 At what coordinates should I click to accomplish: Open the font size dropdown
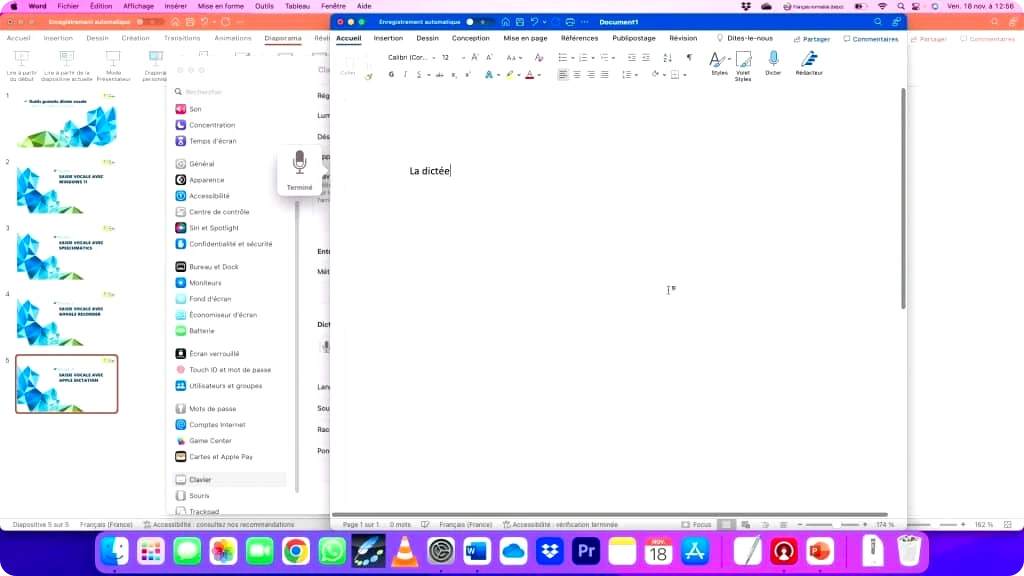click(463, 57)
